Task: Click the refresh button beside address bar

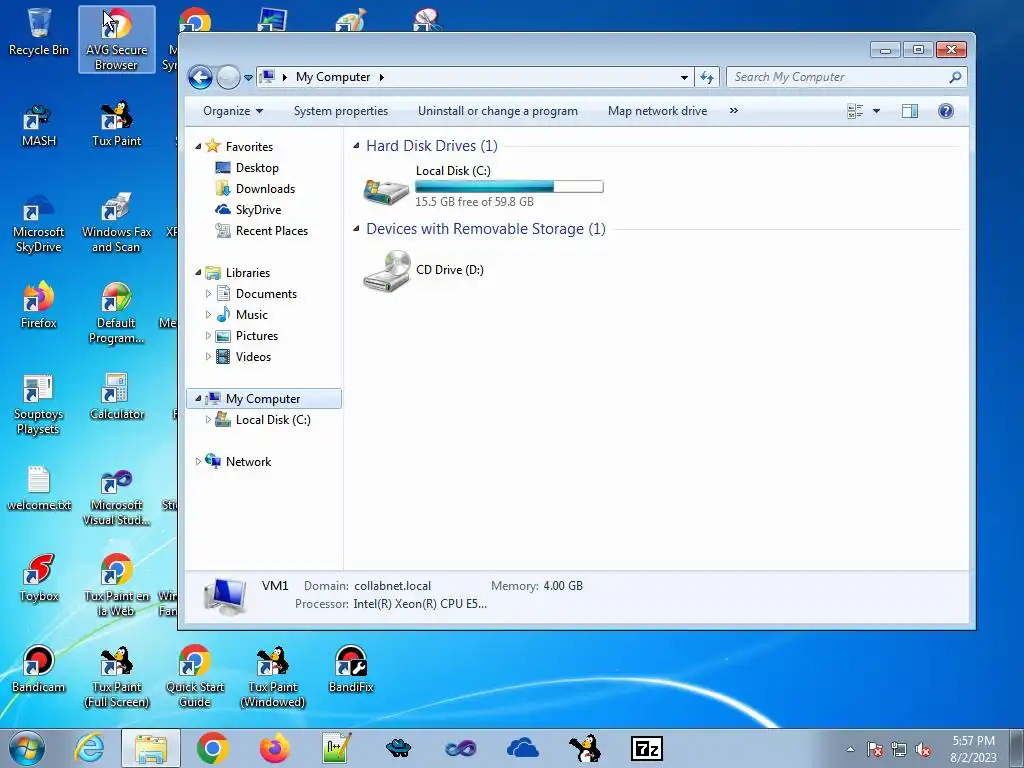Action: 707,77
